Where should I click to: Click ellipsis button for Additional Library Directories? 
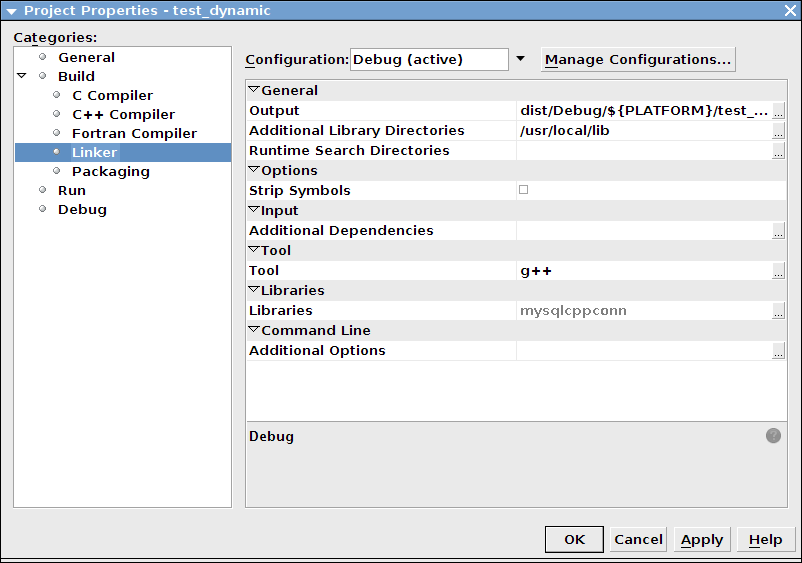[x=779, y=131]
